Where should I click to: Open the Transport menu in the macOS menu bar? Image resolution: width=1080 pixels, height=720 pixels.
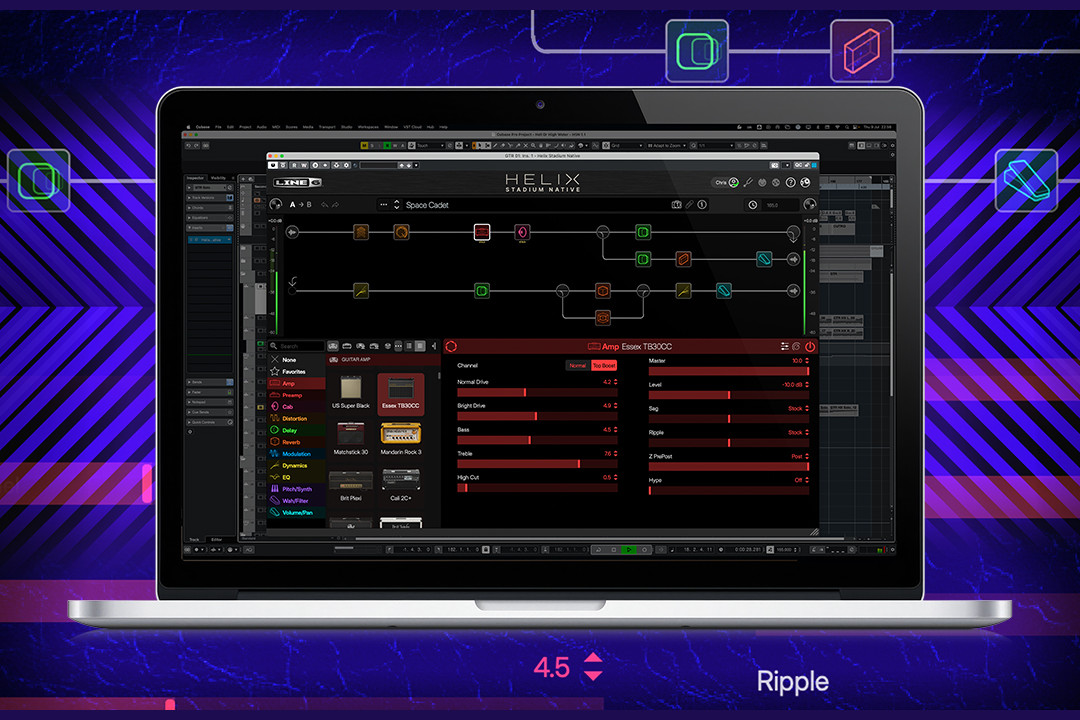[326, 127]
